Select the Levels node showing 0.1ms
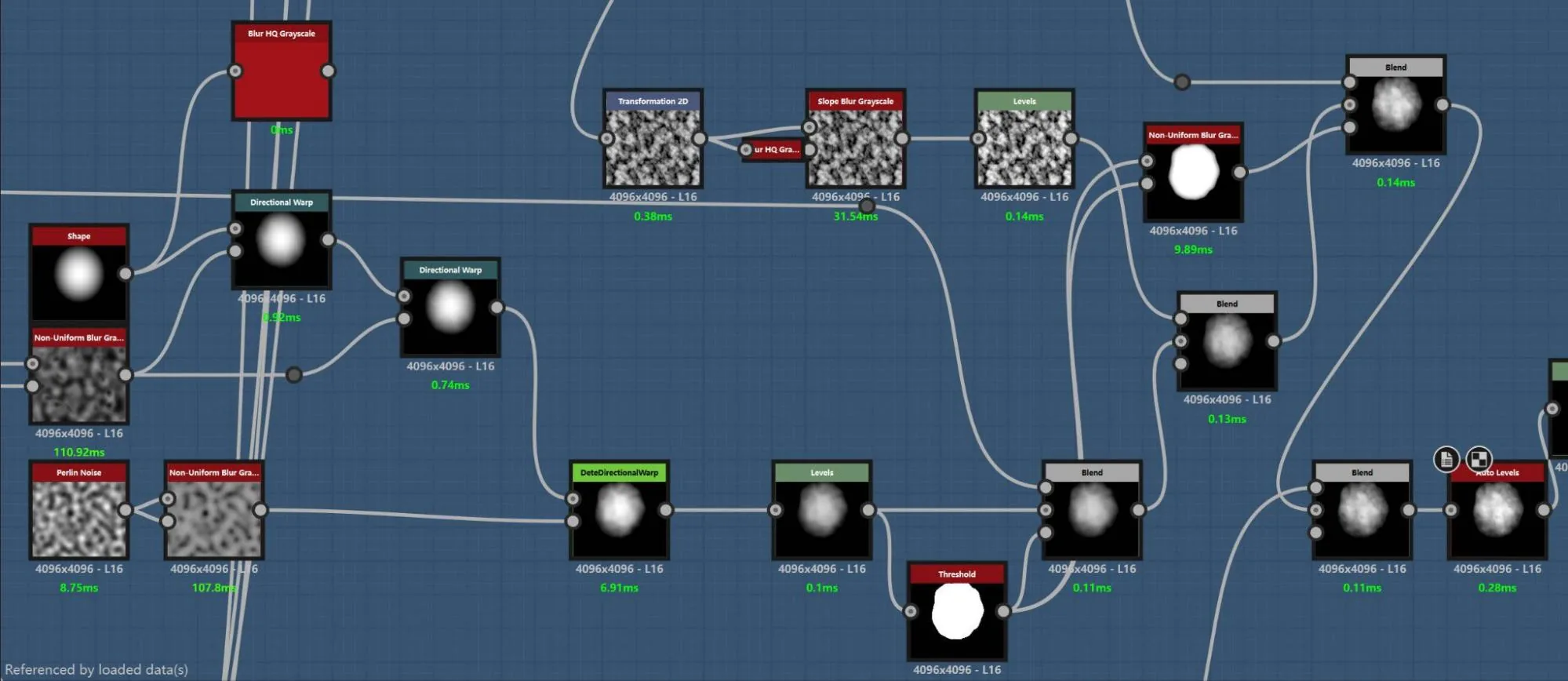The height and width of the screenshot is (681, 1568). 822,510
